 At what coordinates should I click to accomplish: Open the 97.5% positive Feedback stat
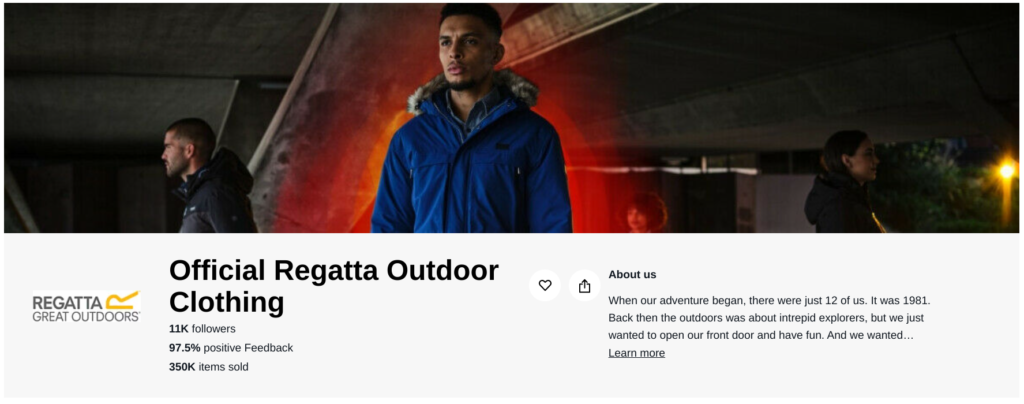pos(231,348)
